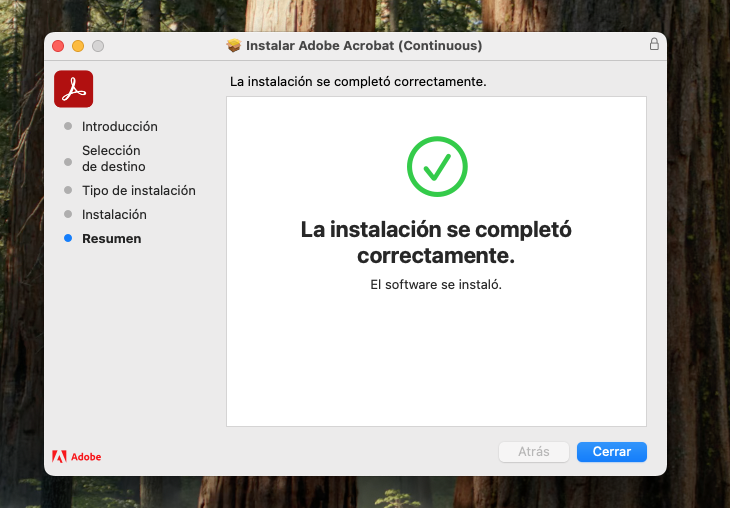Click the text El software se instaló.

436,284
